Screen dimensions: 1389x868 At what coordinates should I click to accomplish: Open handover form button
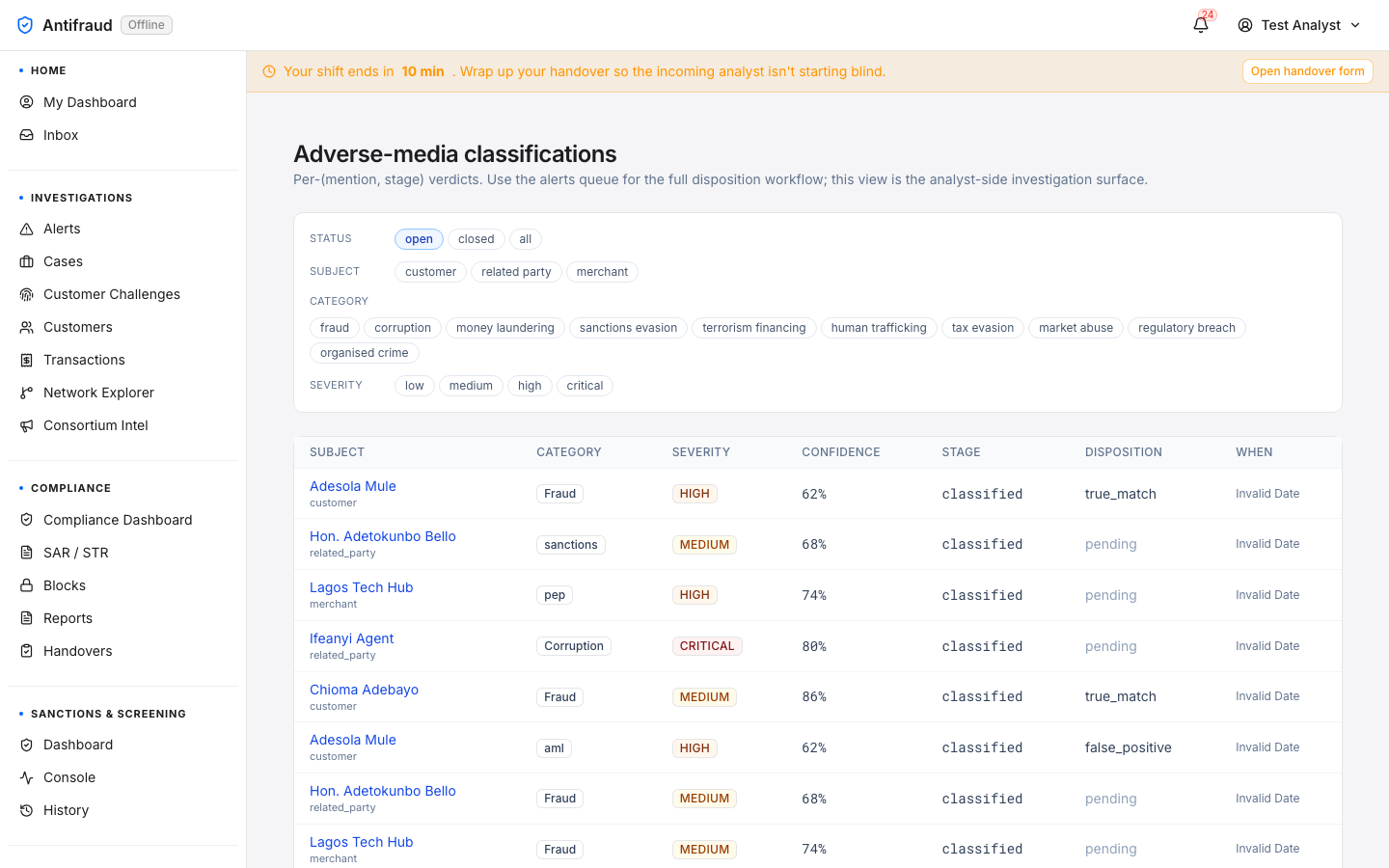point(1307,71)
